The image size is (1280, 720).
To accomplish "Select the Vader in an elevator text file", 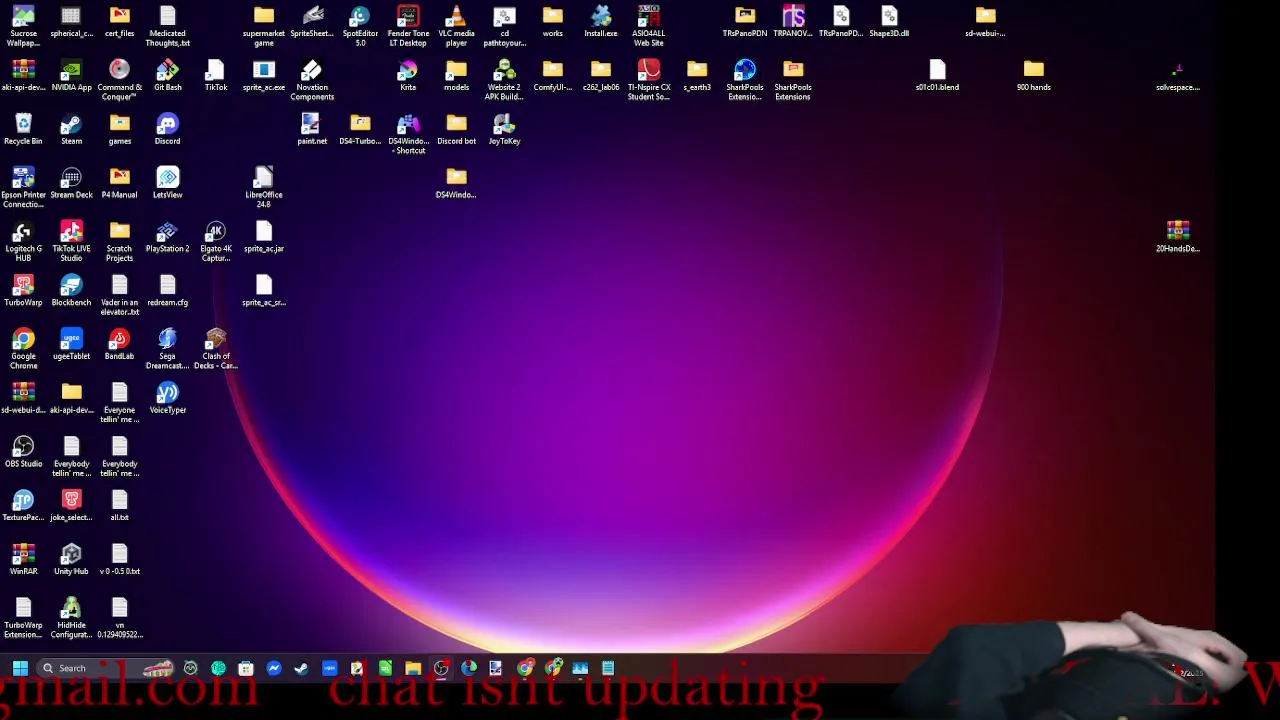I will point(119,296).
